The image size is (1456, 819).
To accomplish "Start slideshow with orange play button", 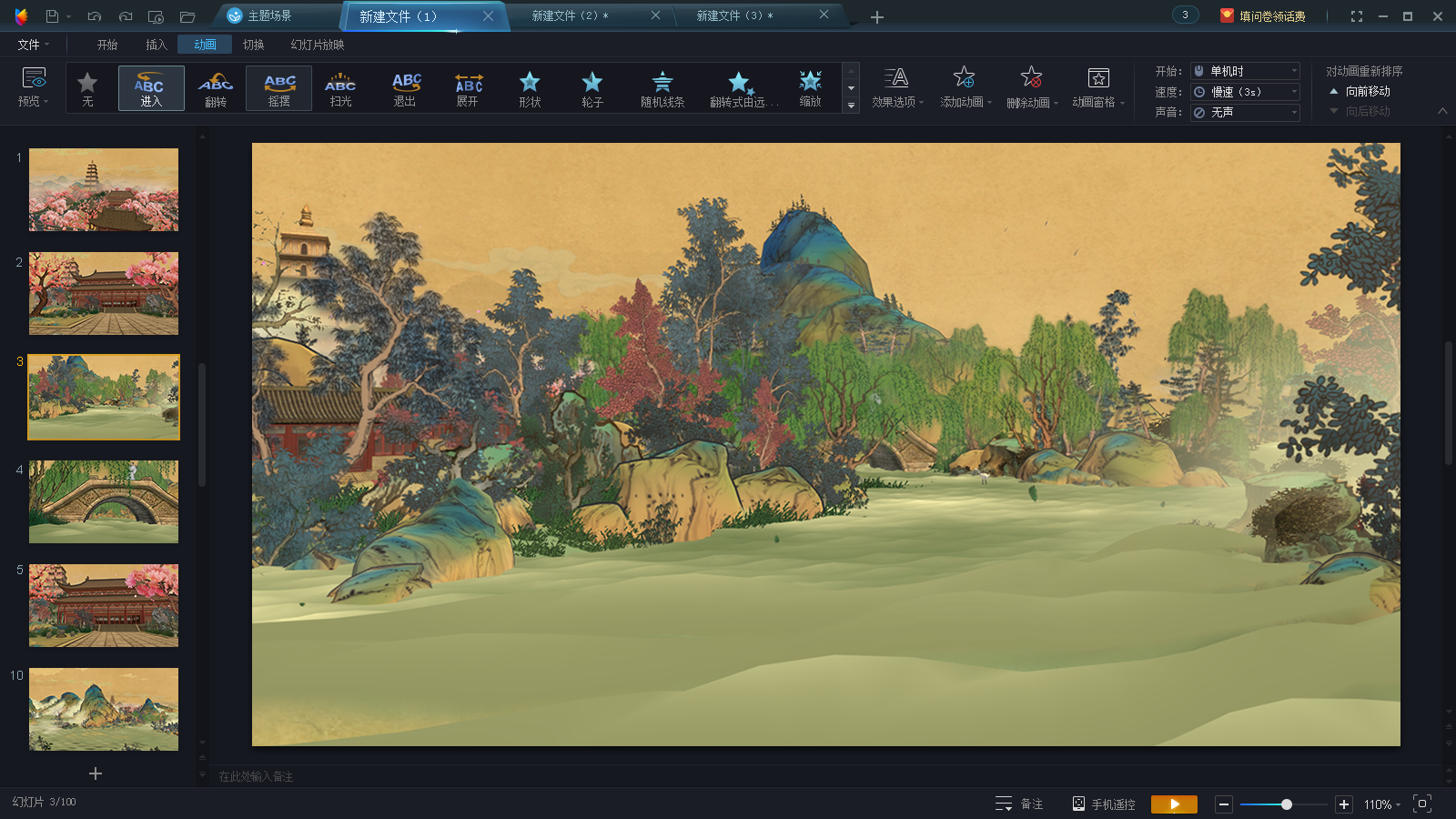I will pyautogui.click(x=1174, y=804).
